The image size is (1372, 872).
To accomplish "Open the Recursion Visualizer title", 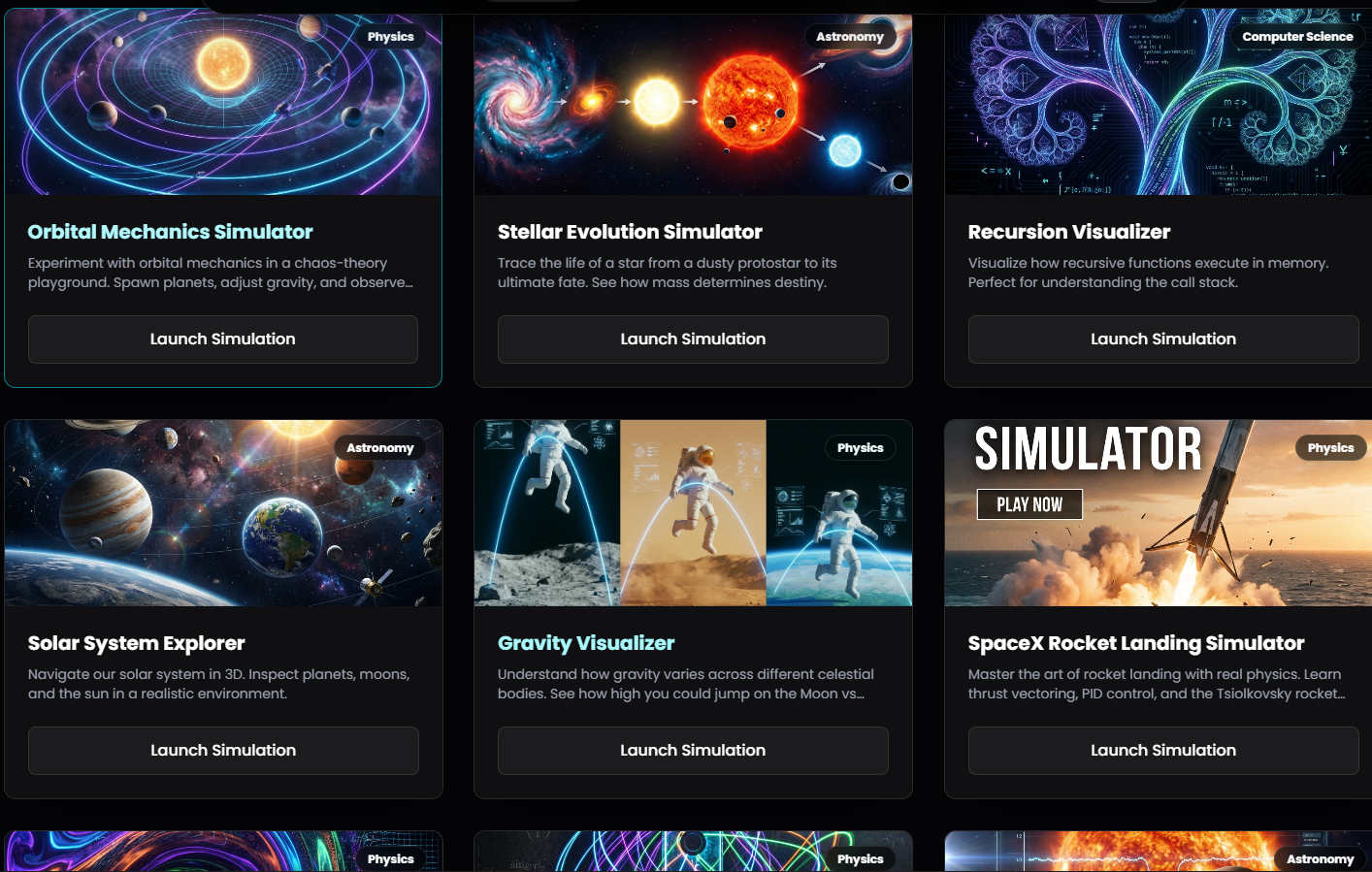I will tap(1069, 232).
